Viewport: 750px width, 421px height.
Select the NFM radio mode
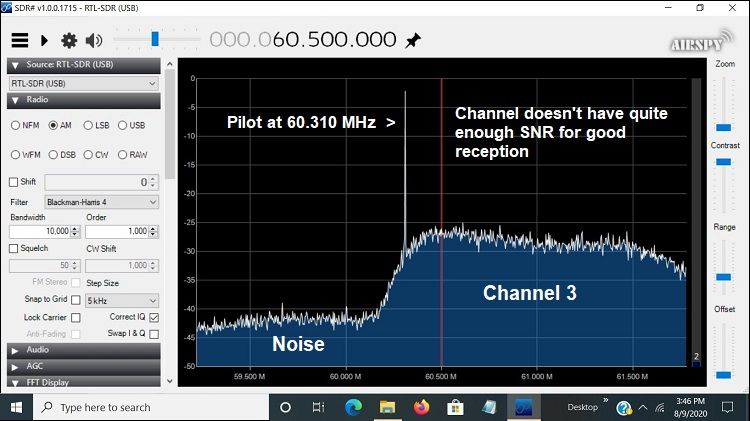click(17, 125)
